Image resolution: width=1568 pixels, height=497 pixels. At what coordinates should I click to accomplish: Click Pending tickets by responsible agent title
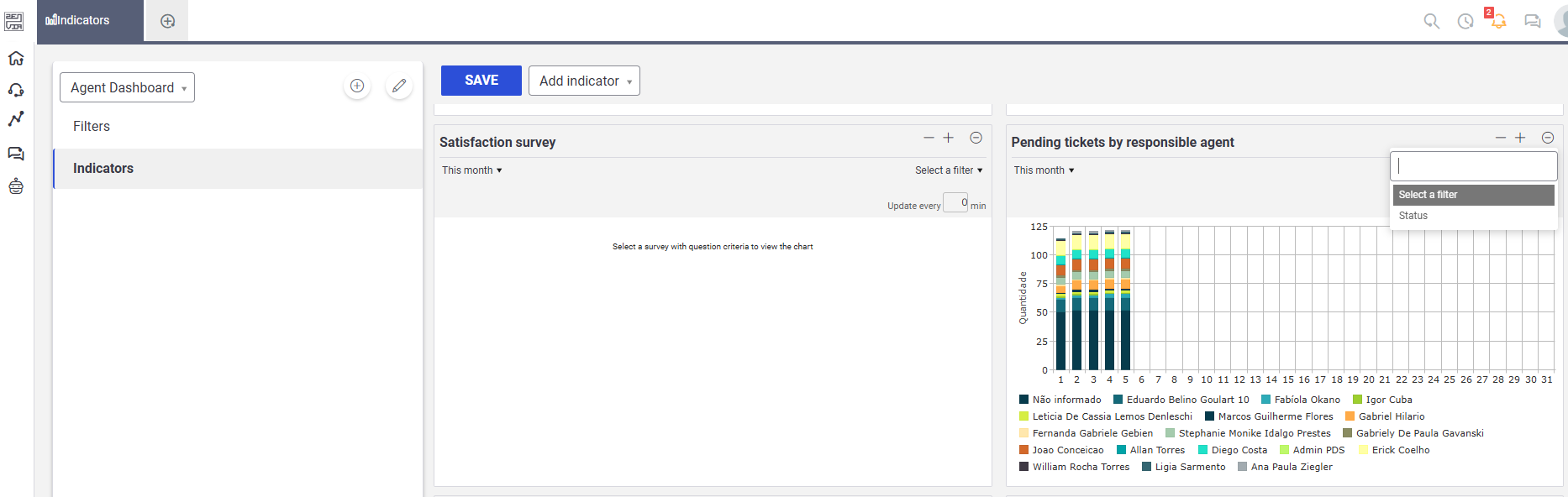click(x=1123, y=143)
